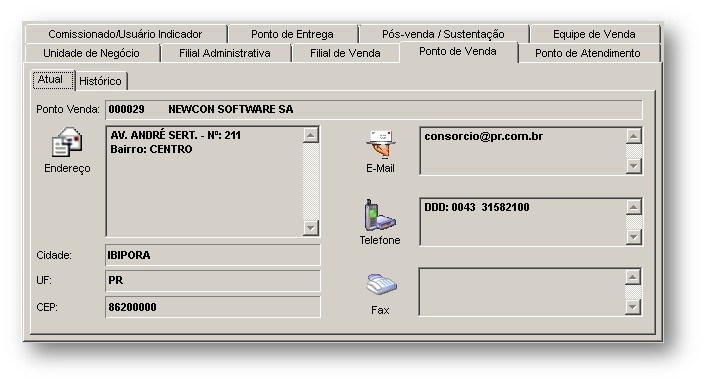Image resolution: width=706 pixels, height=385 pixels.
Task: Click the Cidade field showing IBIPORA
Action: point(213,255)
